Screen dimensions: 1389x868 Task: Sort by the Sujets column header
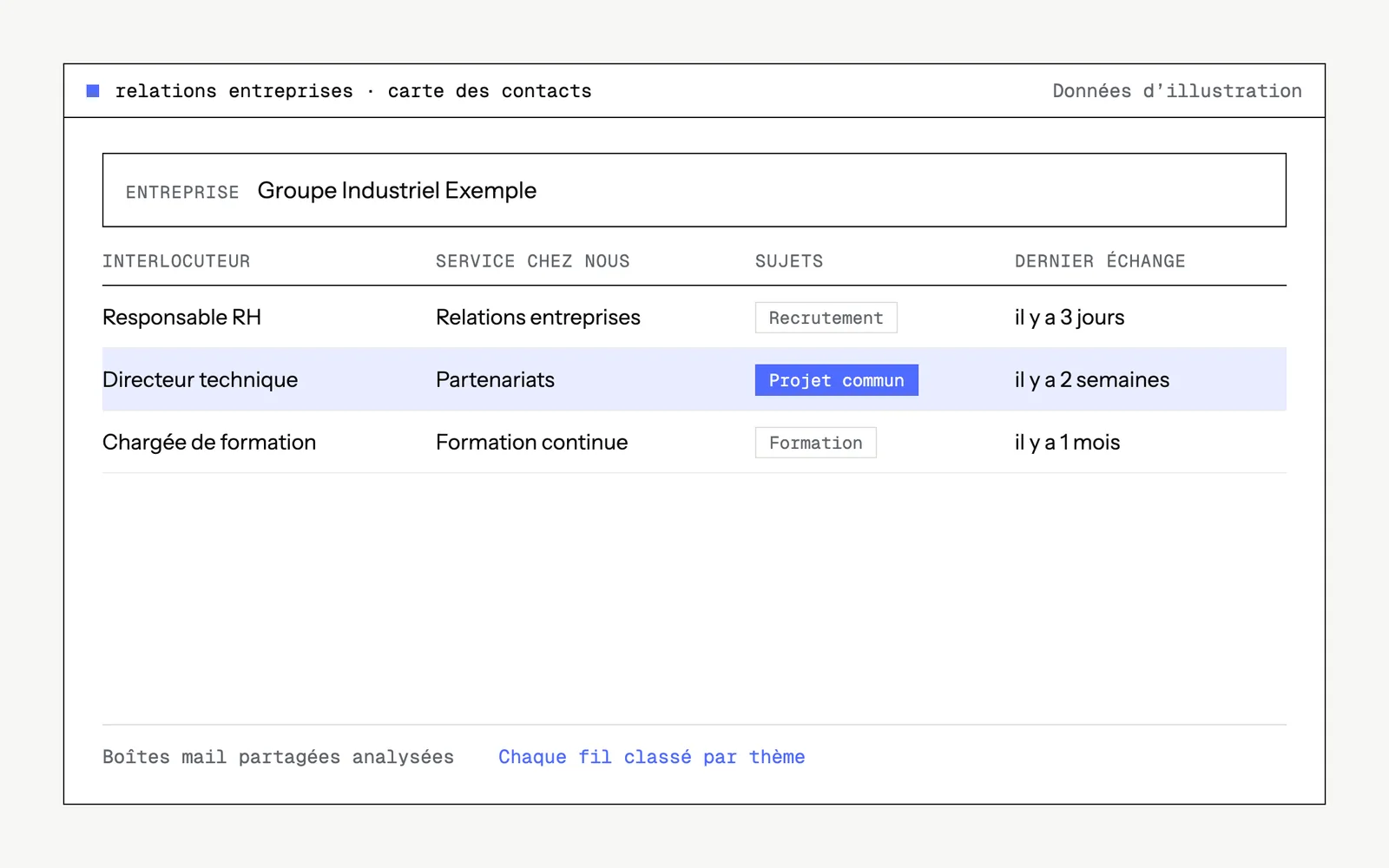(x=789, y=261)
